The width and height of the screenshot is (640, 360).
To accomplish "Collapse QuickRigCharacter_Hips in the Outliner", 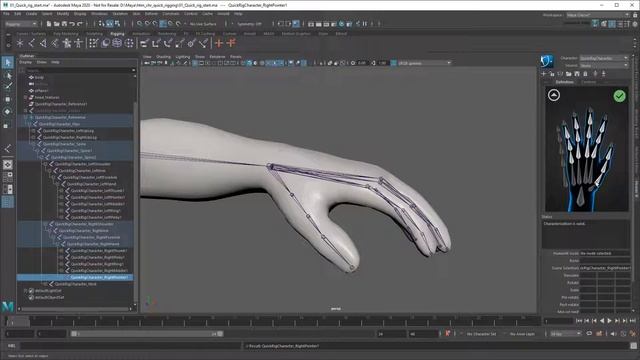I will point(29,124).
